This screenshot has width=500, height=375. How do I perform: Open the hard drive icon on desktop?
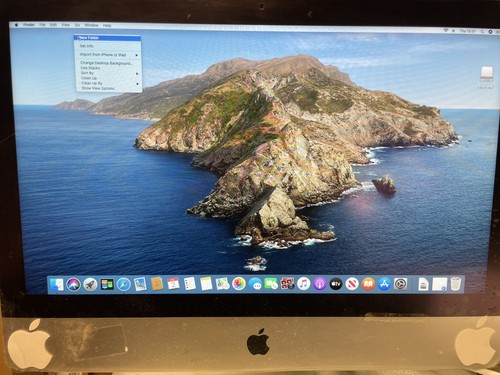pos(486,74)
